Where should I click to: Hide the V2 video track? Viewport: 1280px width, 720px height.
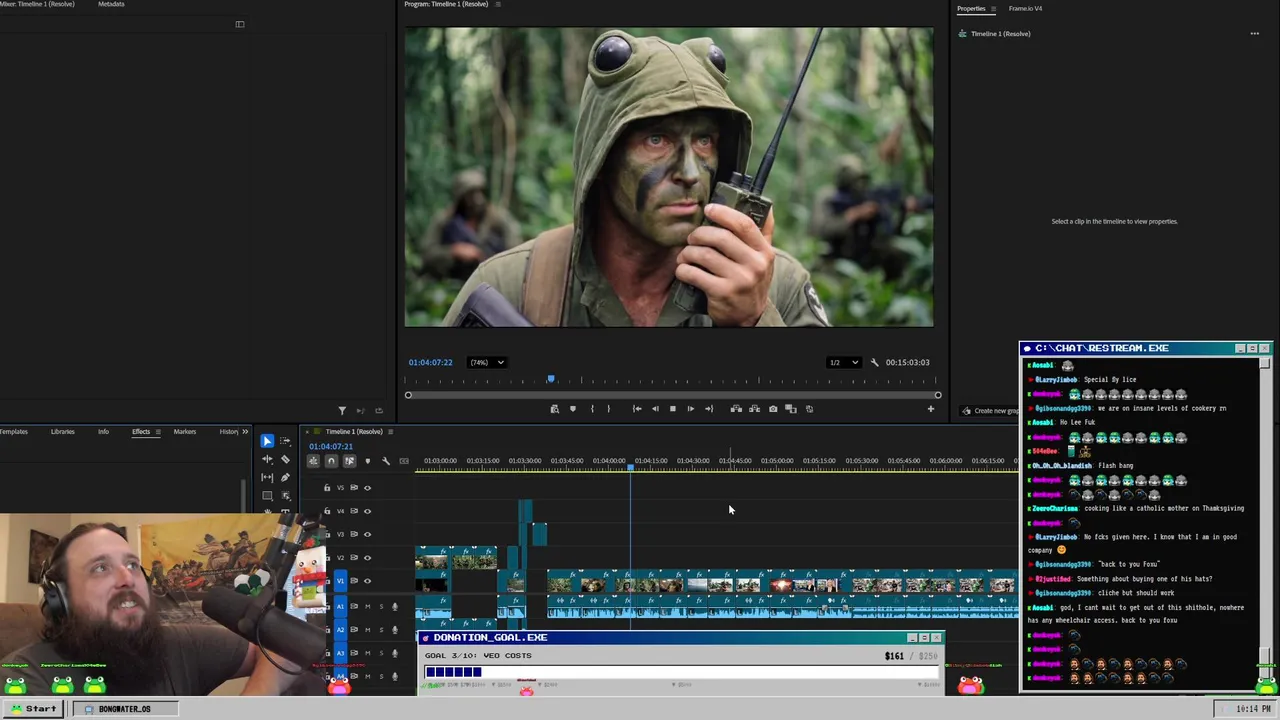click(367, 558)
